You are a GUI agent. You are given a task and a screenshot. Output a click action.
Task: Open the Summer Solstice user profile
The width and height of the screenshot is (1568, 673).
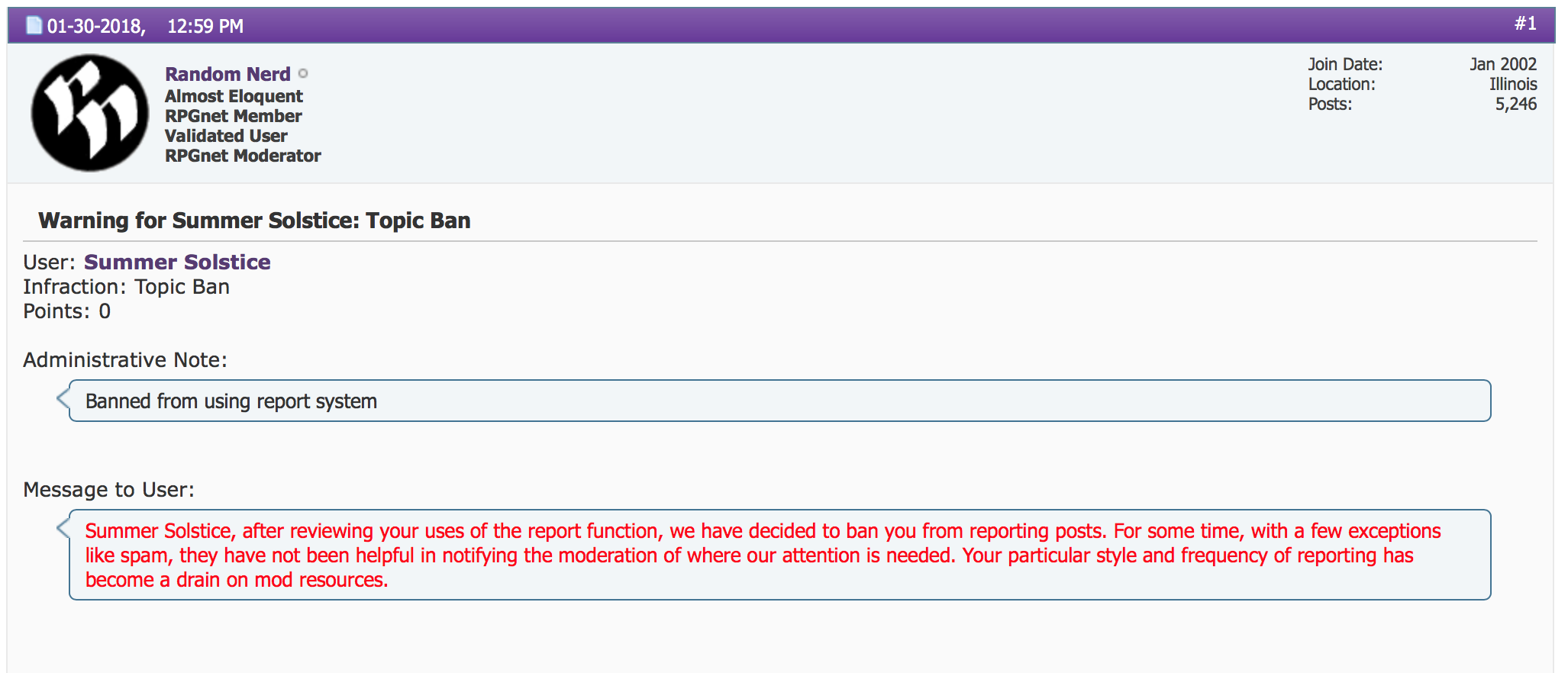pyautogui.click(x=177, y=262)
